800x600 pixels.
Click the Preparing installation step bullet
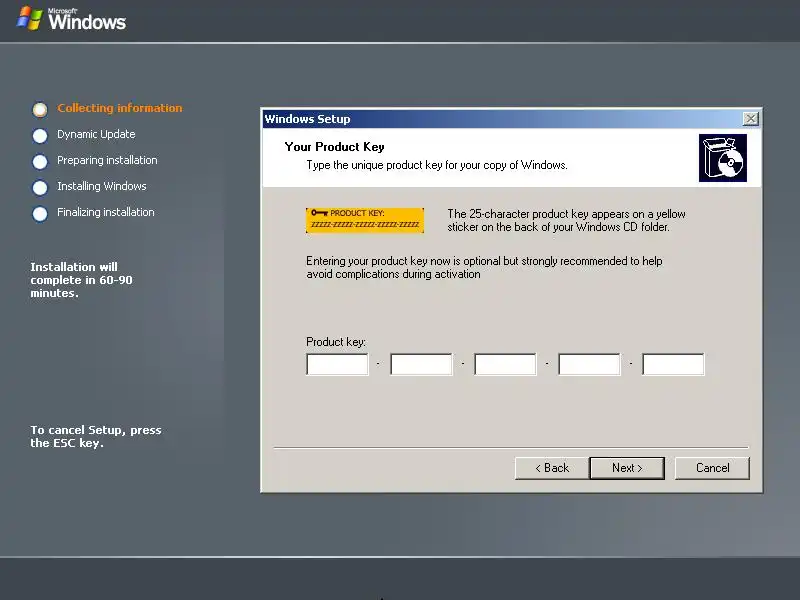40,162
